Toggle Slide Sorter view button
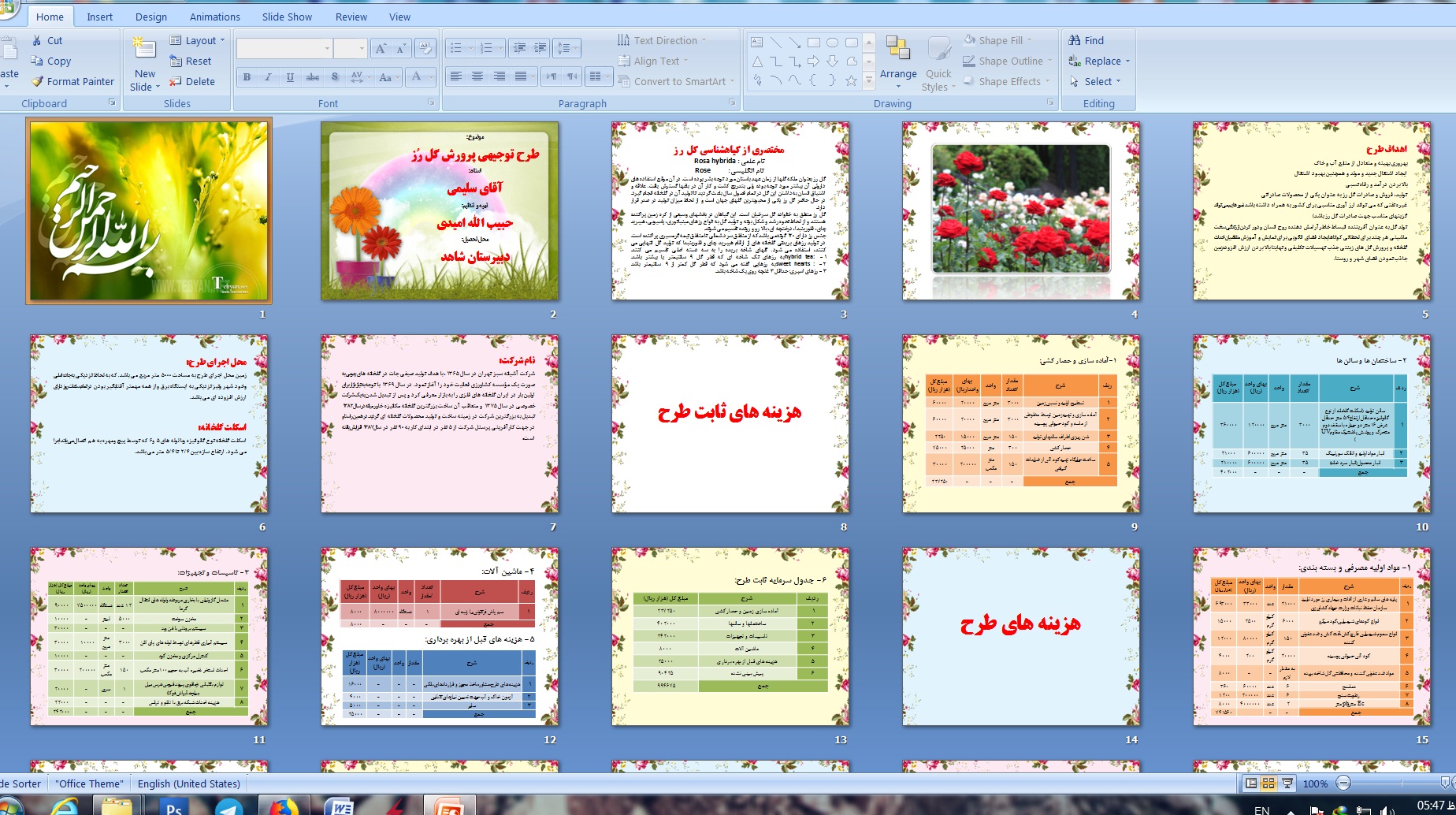Viewport: 1456px width, 815px height. point(1268,783)
